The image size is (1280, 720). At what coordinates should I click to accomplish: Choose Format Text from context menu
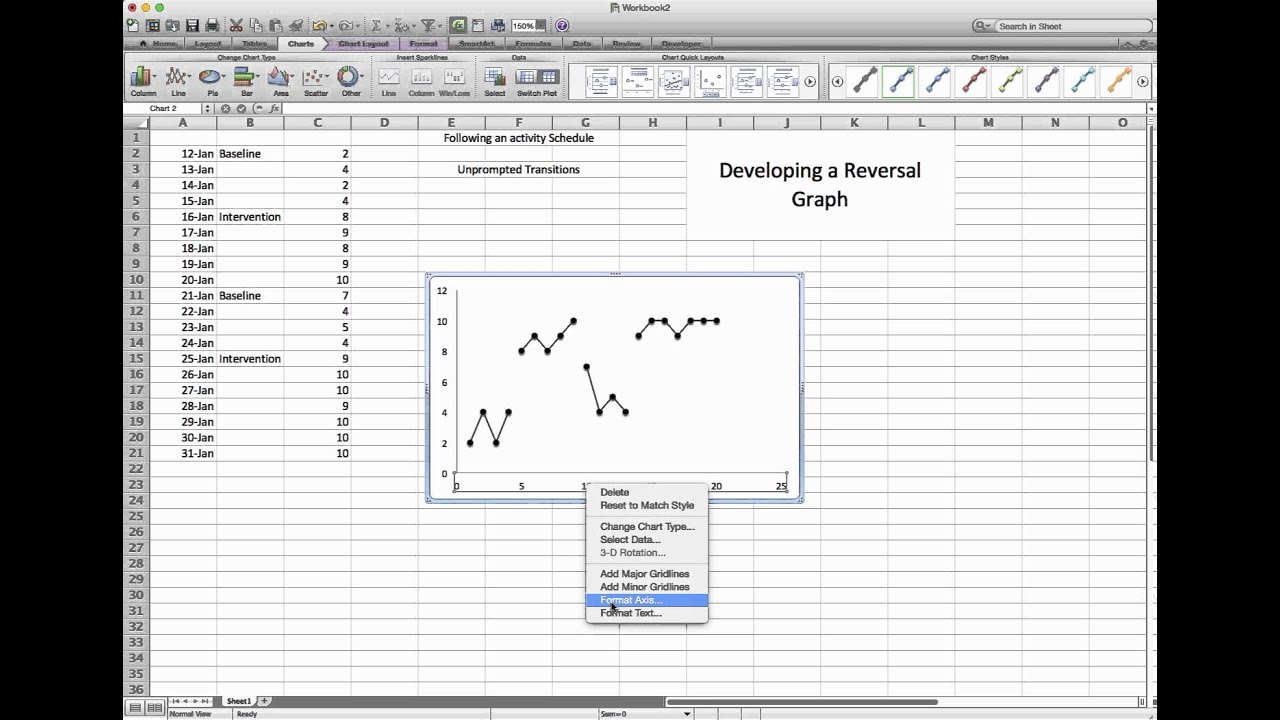point(646,613)
